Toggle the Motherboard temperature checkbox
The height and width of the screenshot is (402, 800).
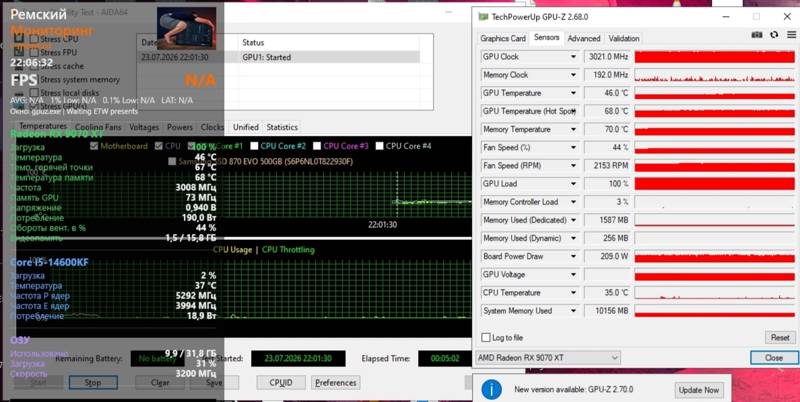[x=94, y=146]
